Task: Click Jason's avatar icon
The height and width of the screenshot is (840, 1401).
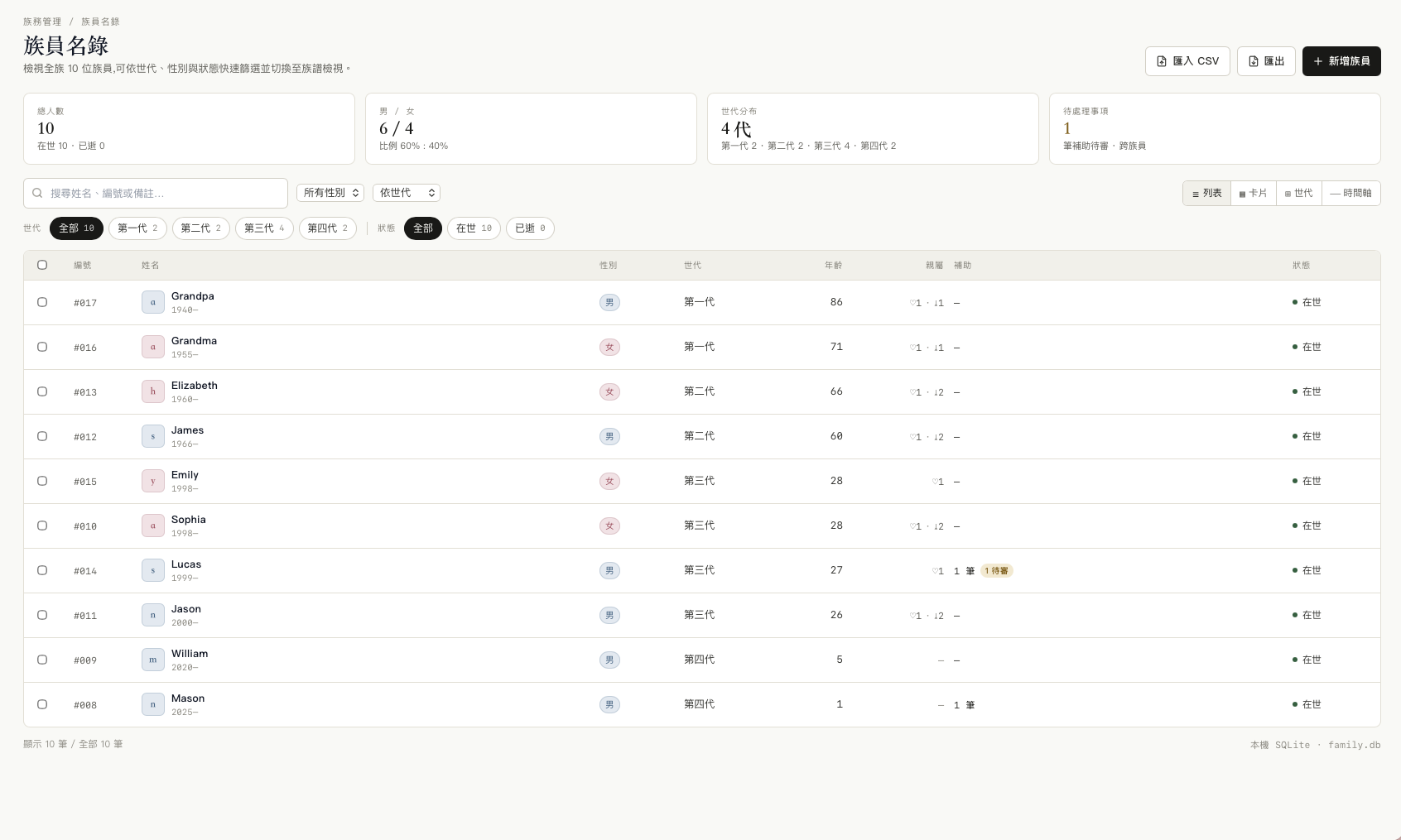Action: 153,615
